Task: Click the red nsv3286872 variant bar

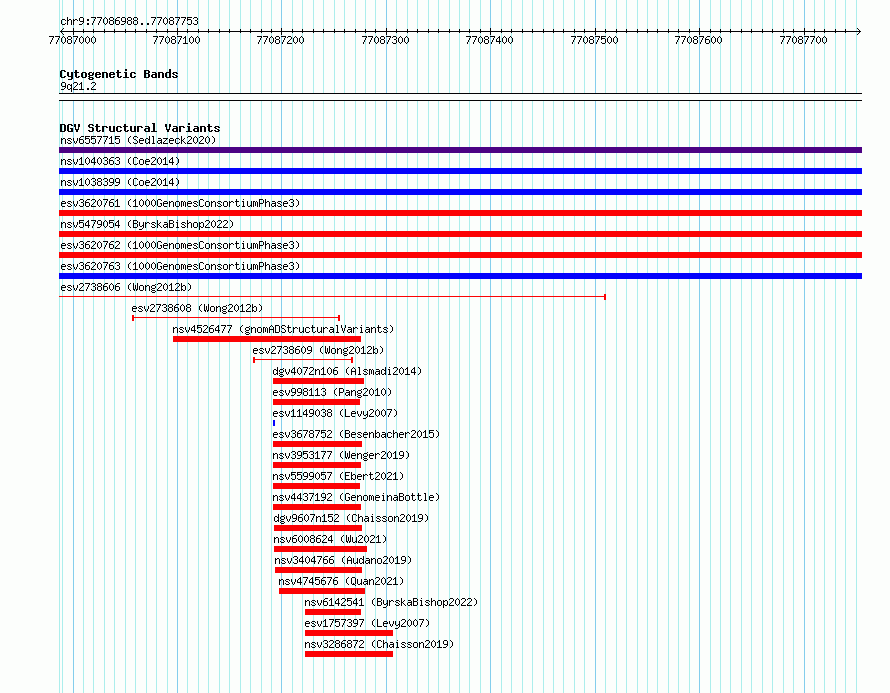Action: point(349,654)
